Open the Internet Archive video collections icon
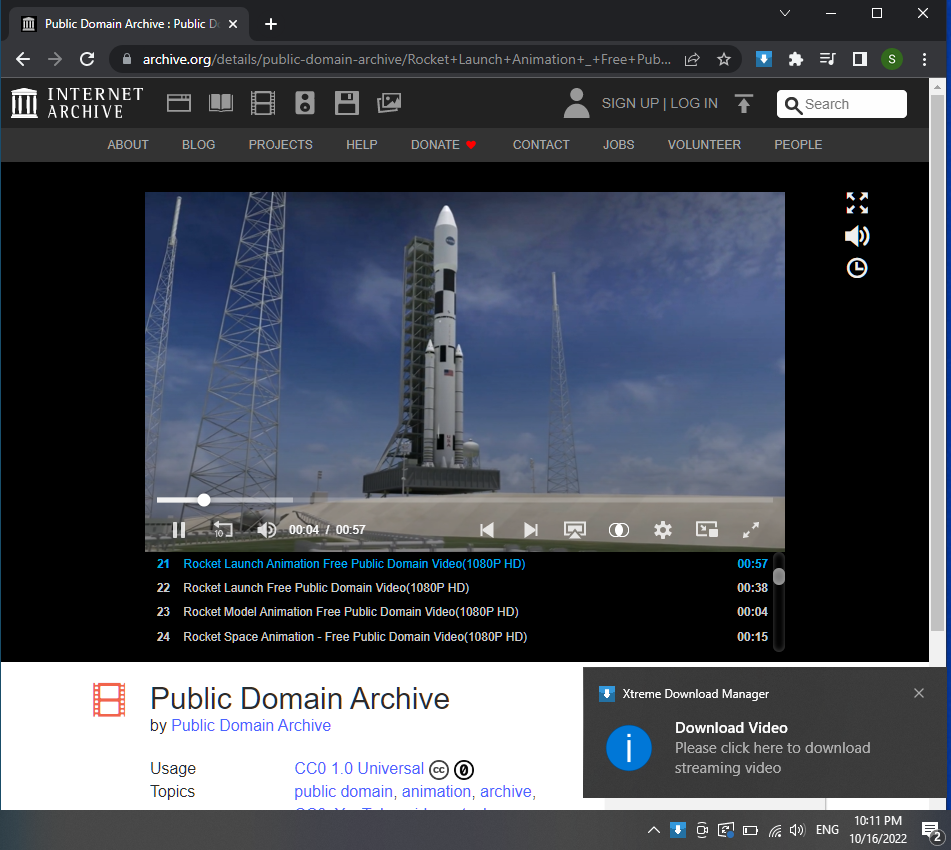951x850 pixels. pos(263,103)
